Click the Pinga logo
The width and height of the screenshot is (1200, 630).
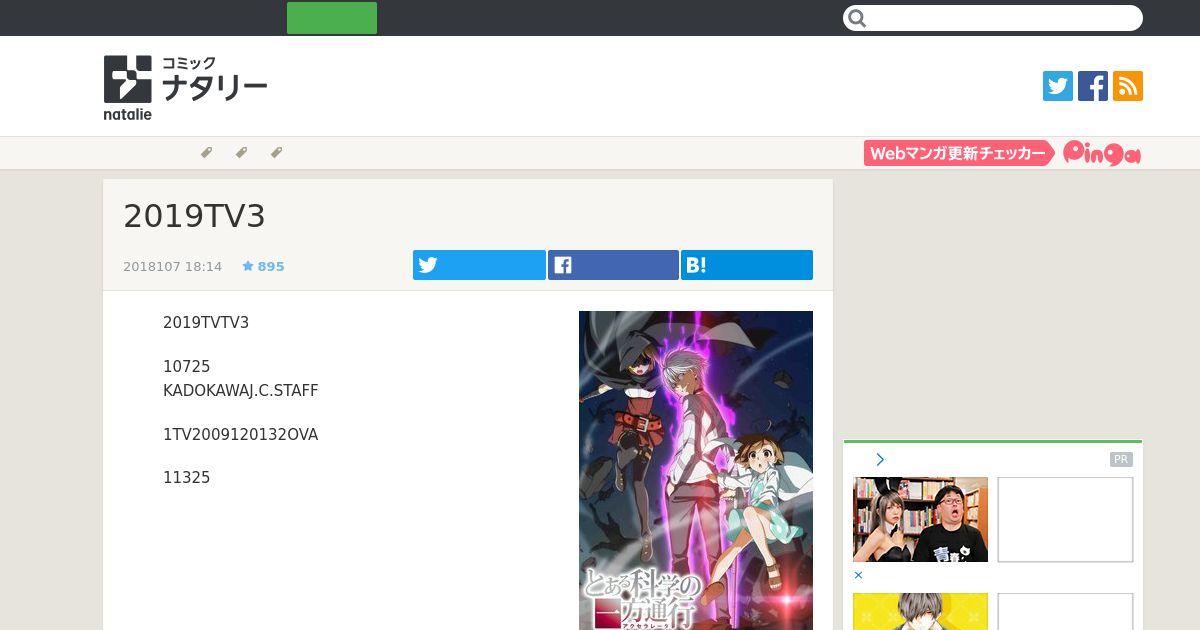pyautogui.click(x=1102, y=153)
